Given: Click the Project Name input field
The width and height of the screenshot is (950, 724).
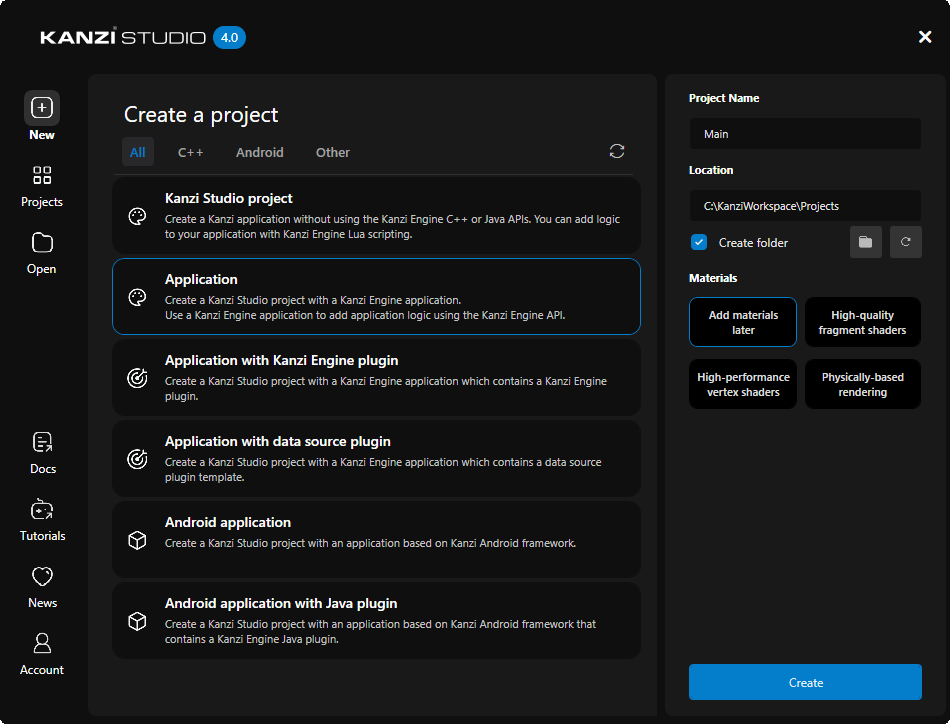Looking at the screenshot, I should tap(805, 133).
